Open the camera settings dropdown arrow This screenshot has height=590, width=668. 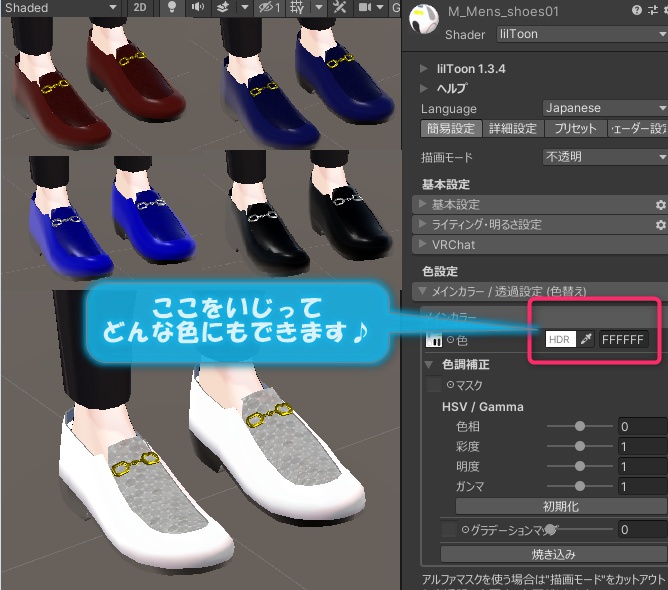380,7
